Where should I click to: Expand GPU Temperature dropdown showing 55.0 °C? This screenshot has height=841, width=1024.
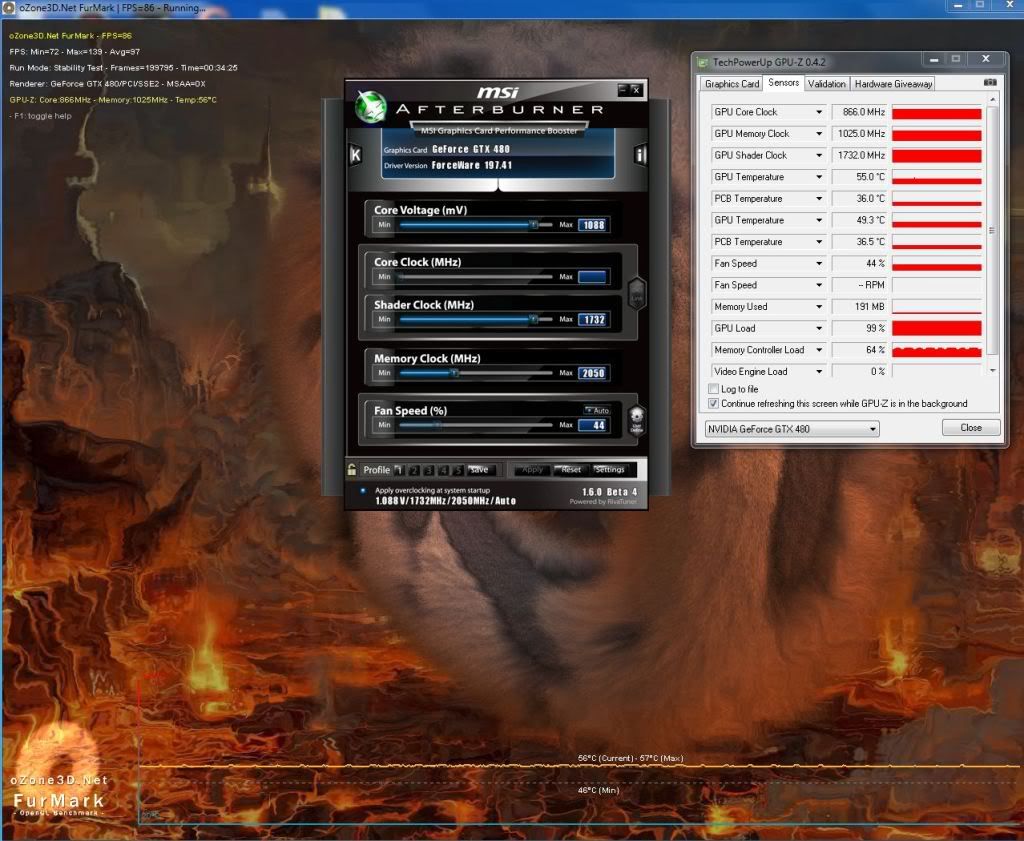[x=819, y=177]
